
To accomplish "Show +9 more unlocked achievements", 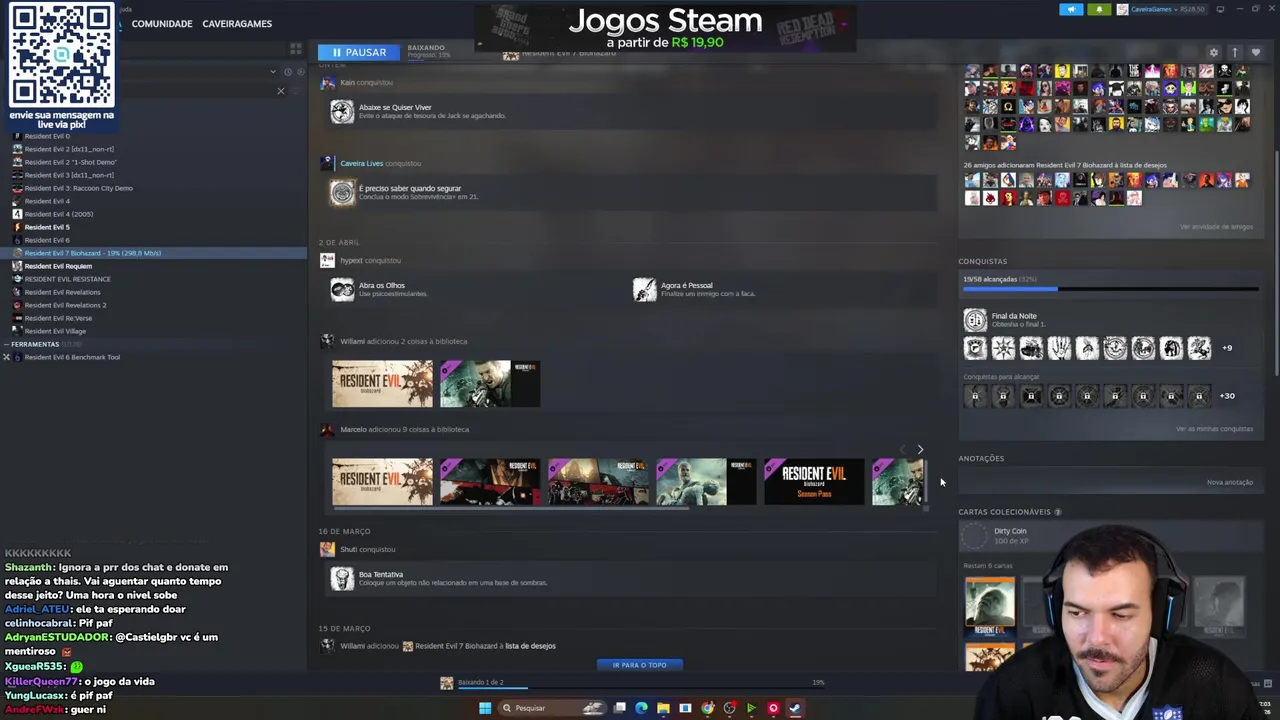I will click(x=1227, y=348).
